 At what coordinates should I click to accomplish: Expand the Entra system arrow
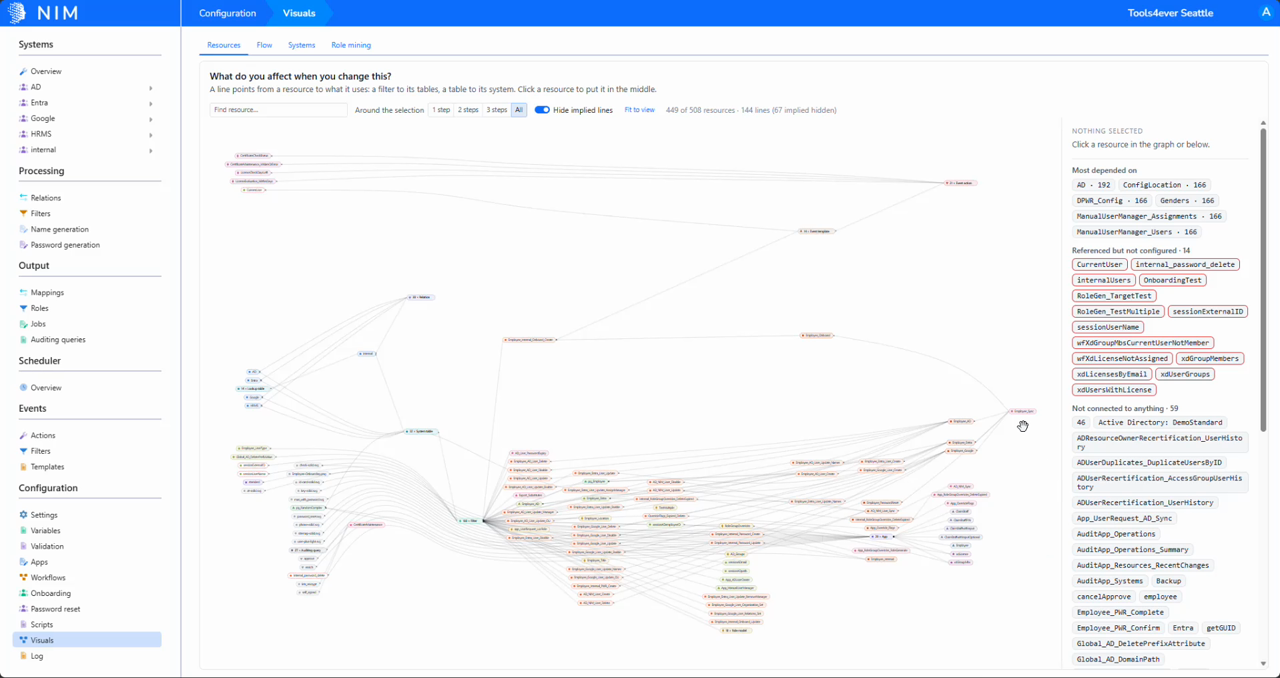click(x=151, y=103)
